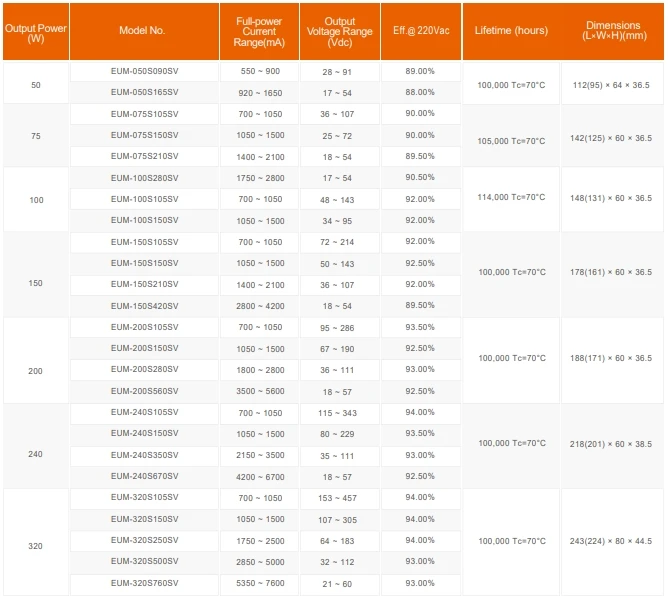Select the EUM-200S560SV model cell

pos(144,392)
